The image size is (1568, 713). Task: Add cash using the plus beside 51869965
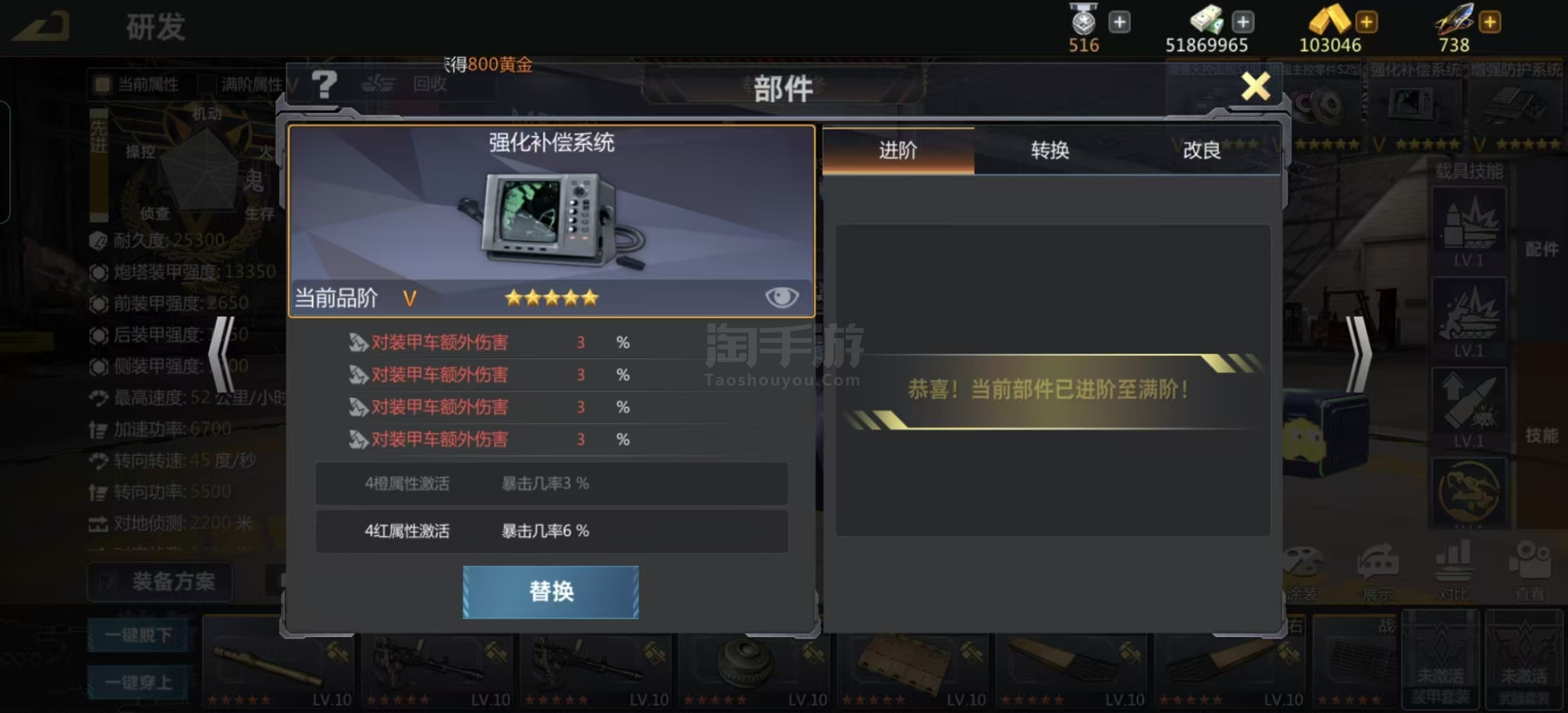(x=1242, y=22)
